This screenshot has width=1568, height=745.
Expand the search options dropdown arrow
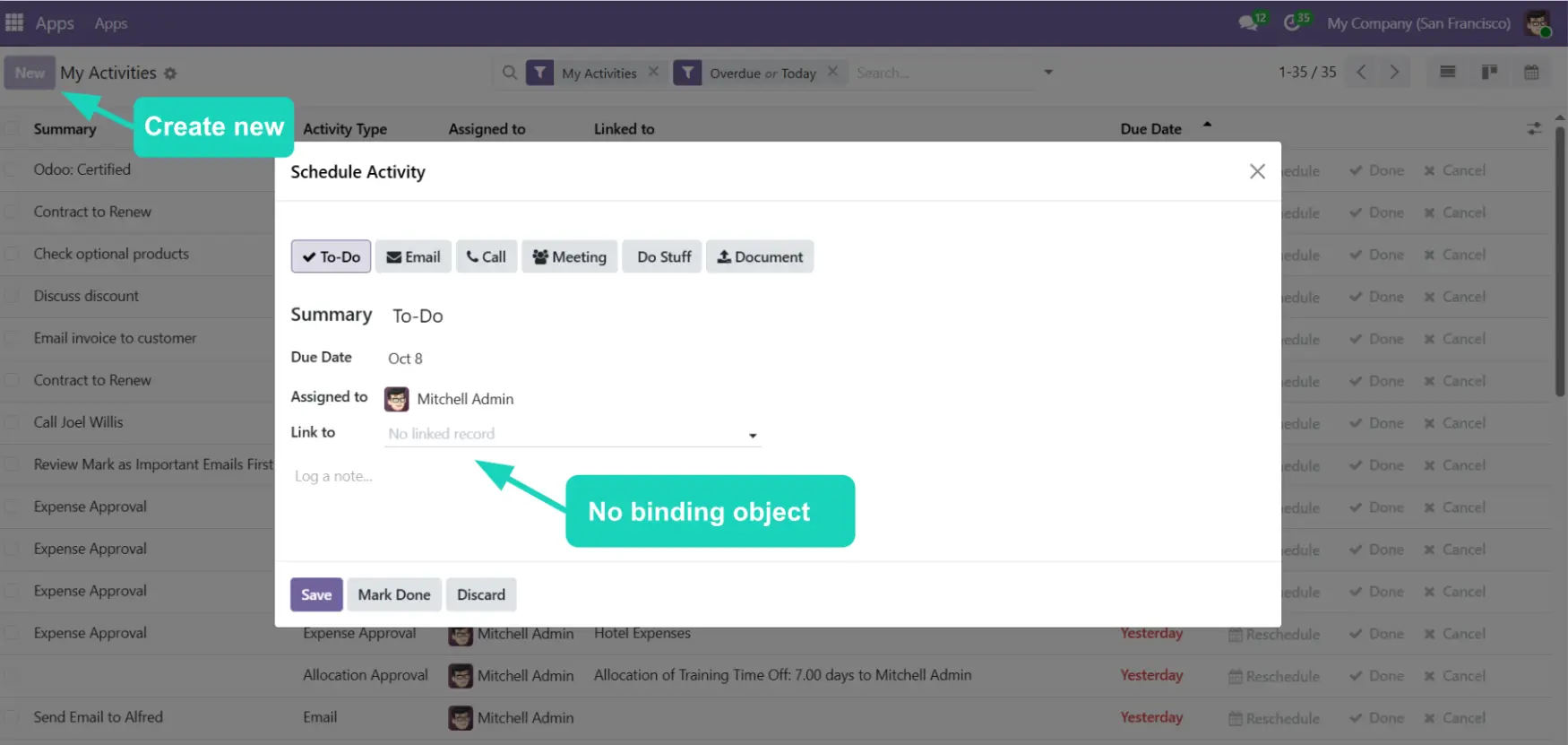(x=1047, y=73)
